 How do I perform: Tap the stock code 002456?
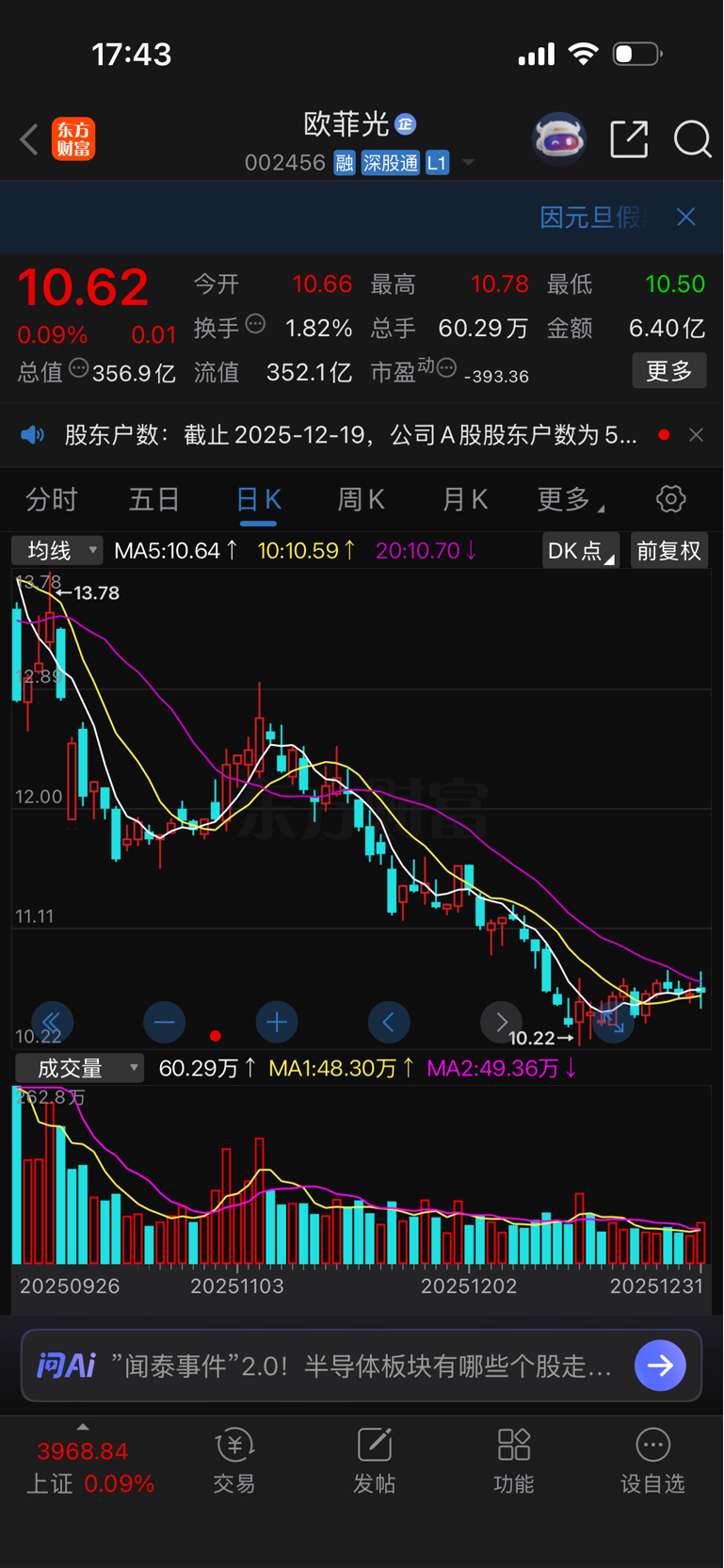click(285, 163)
